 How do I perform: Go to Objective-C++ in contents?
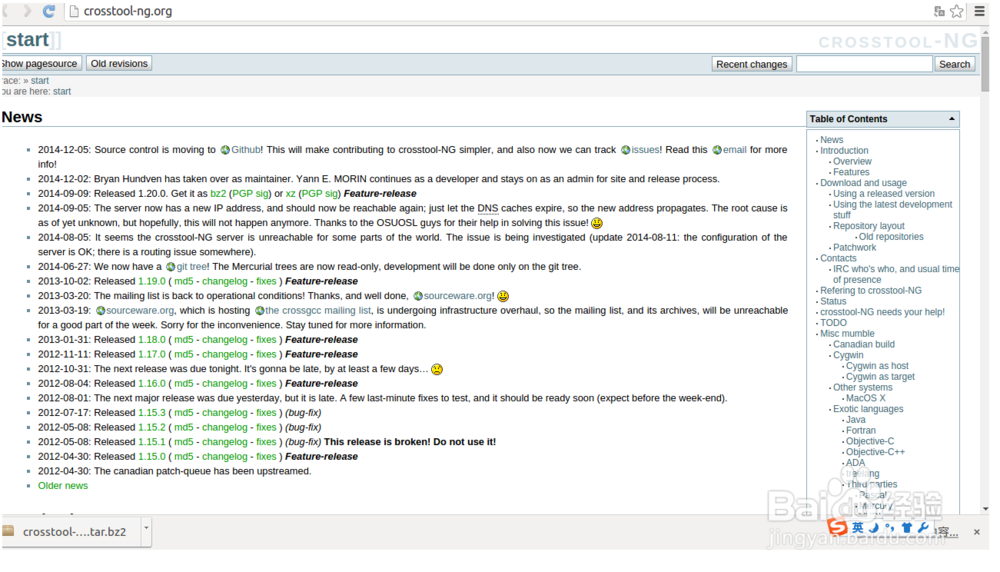click(875, 453)
